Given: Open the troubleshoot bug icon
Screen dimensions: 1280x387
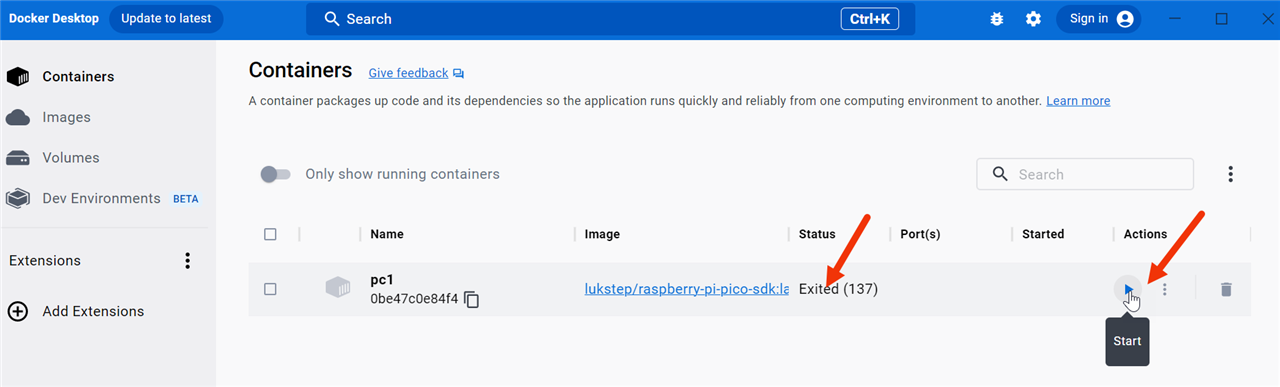Looking at the screenshot, I should 996,19.
